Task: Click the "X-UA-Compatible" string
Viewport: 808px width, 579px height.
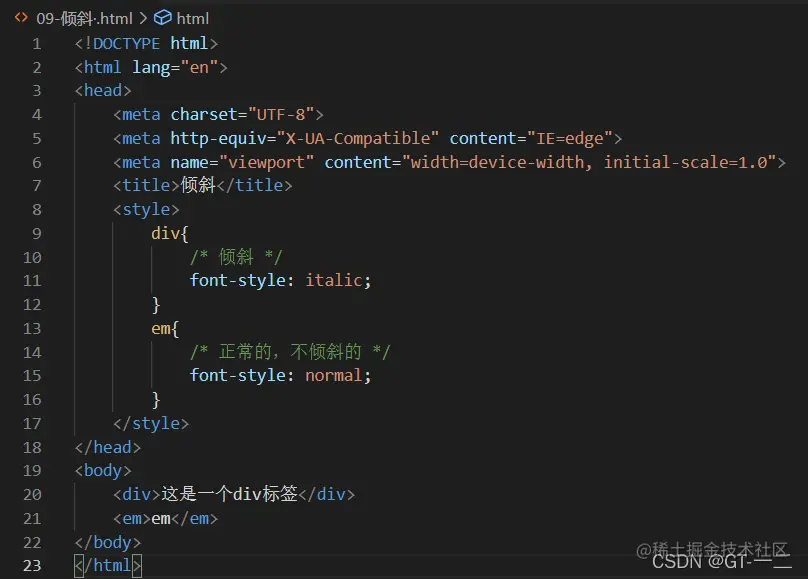Action: 358,139
